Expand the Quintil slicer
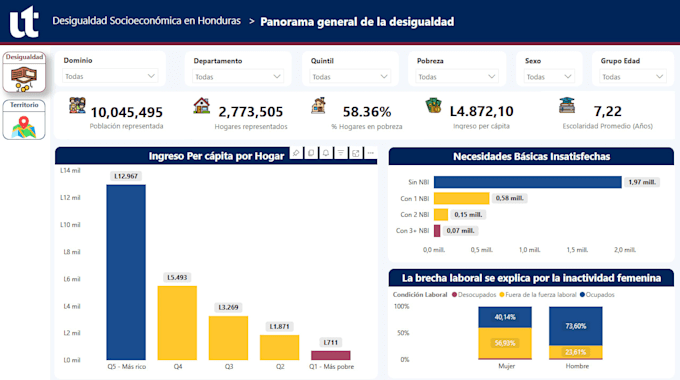 (350, 77)
